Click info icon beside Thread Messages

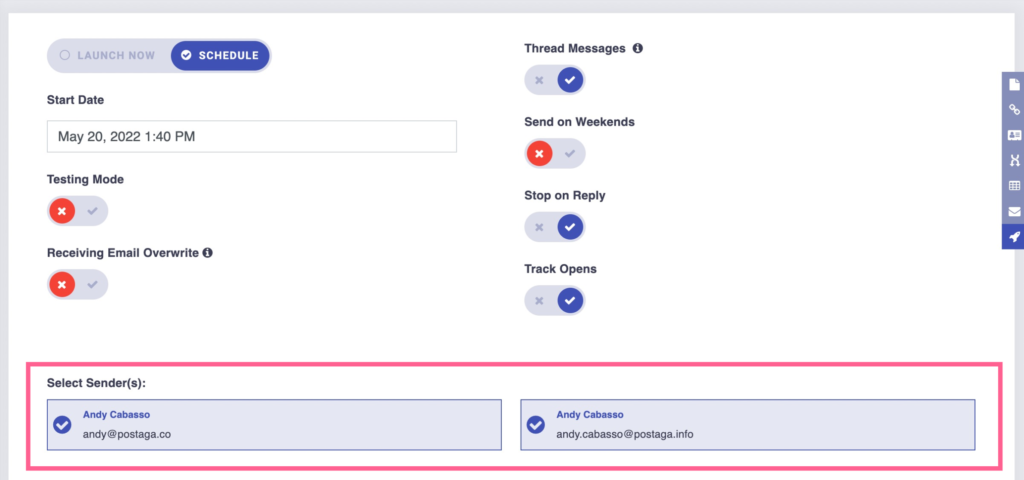pos(637,48)
